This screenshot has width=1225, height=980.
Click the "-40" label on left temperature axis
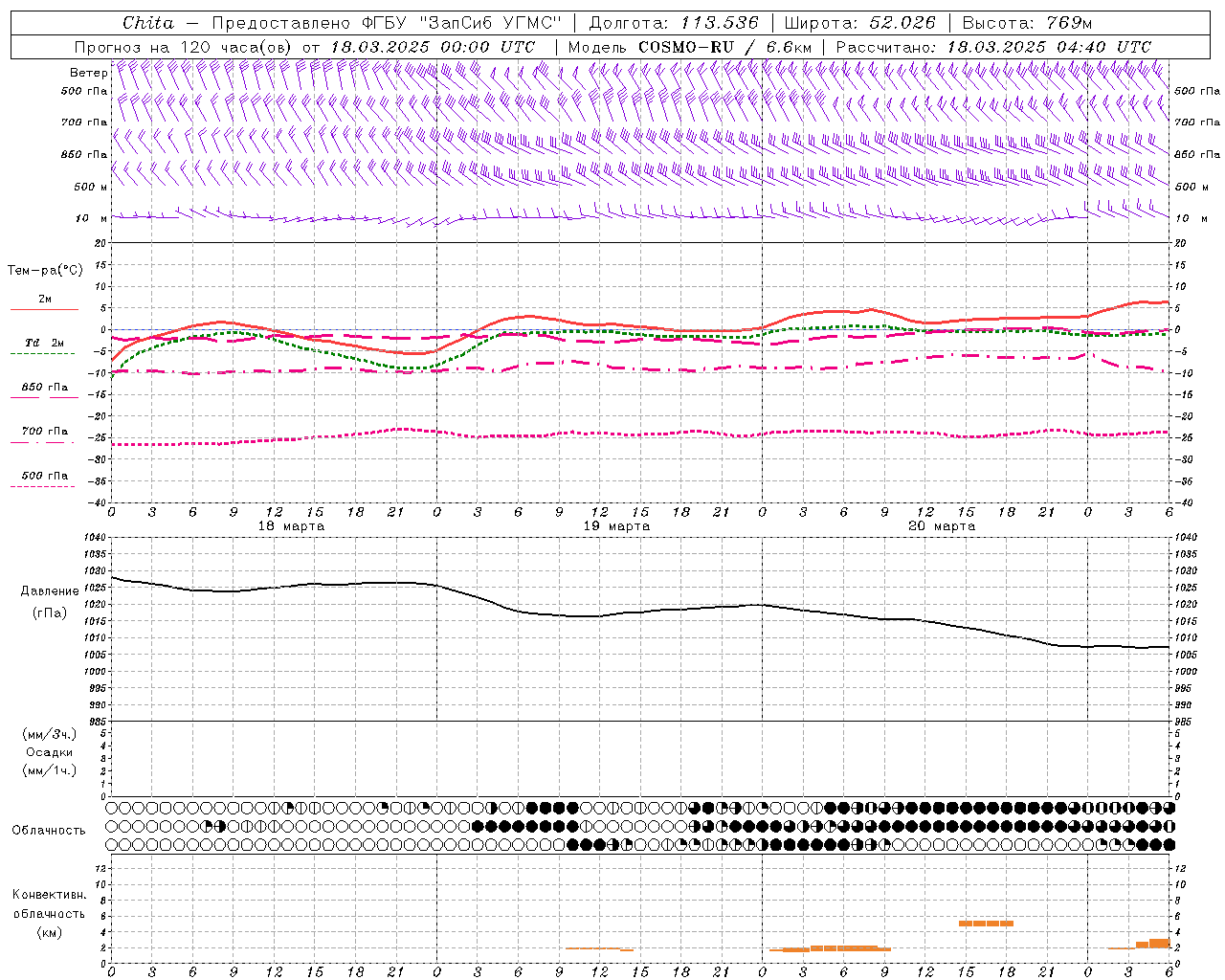coord(96,502)
